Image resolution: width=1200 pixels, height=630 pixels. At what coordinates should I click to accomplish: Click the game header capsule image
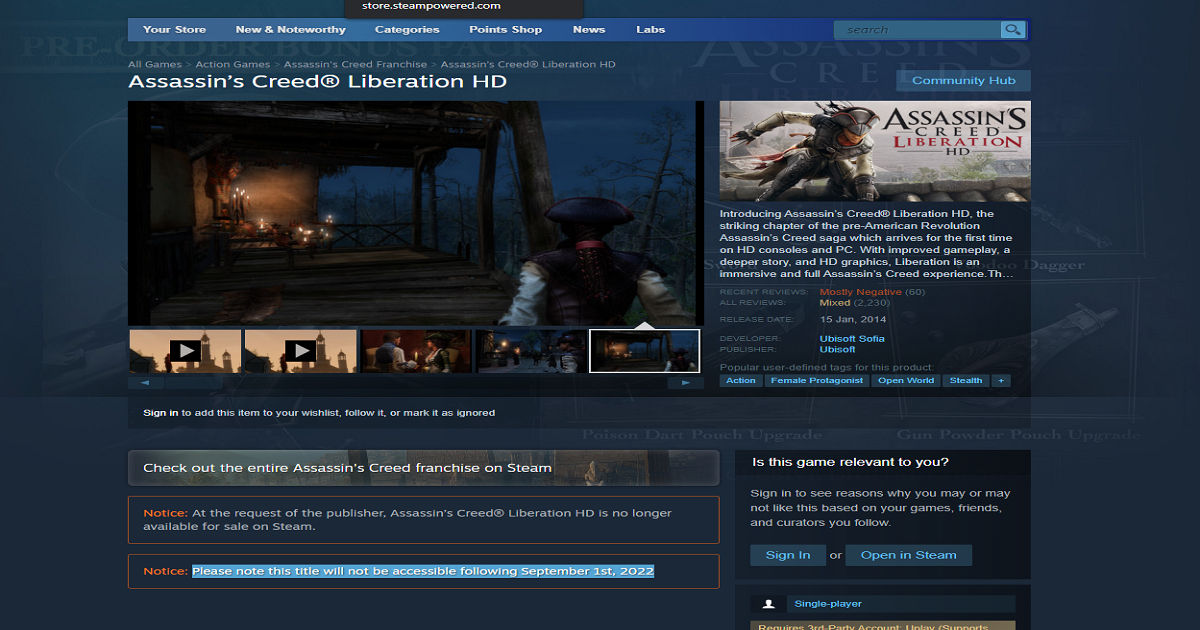coord(875,151)
